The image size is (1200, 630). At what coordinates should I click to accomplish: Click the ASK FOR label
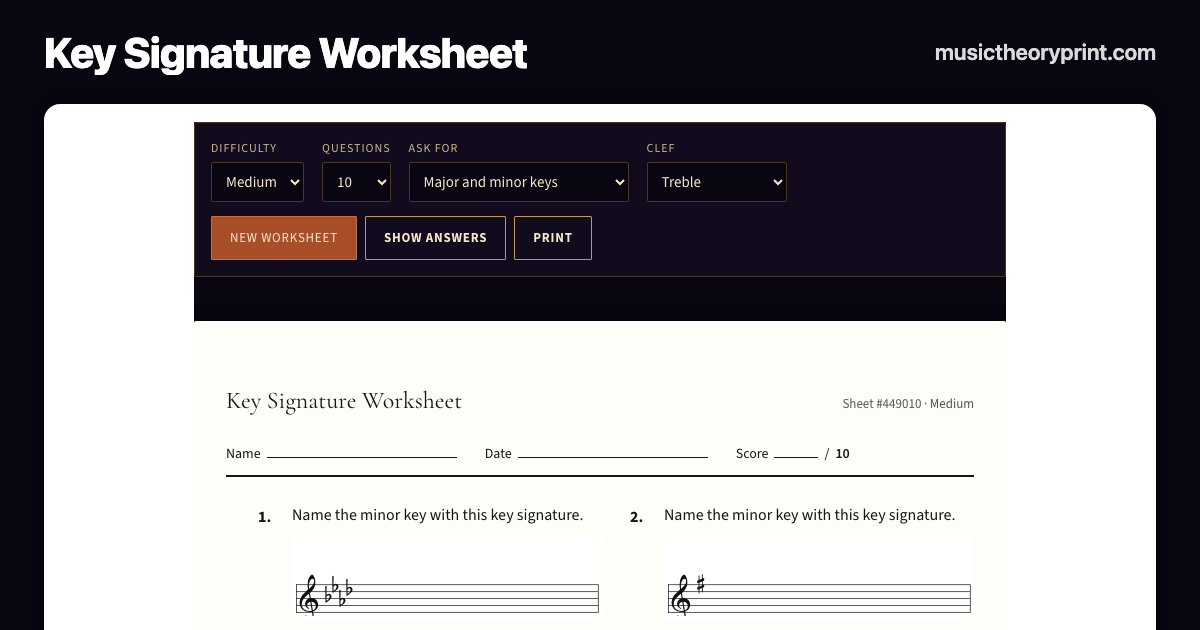click(433, 148)
